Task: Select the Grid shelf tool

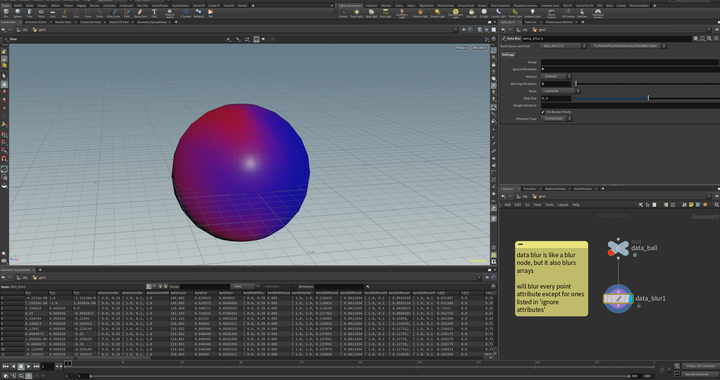Action: [53, 13]
